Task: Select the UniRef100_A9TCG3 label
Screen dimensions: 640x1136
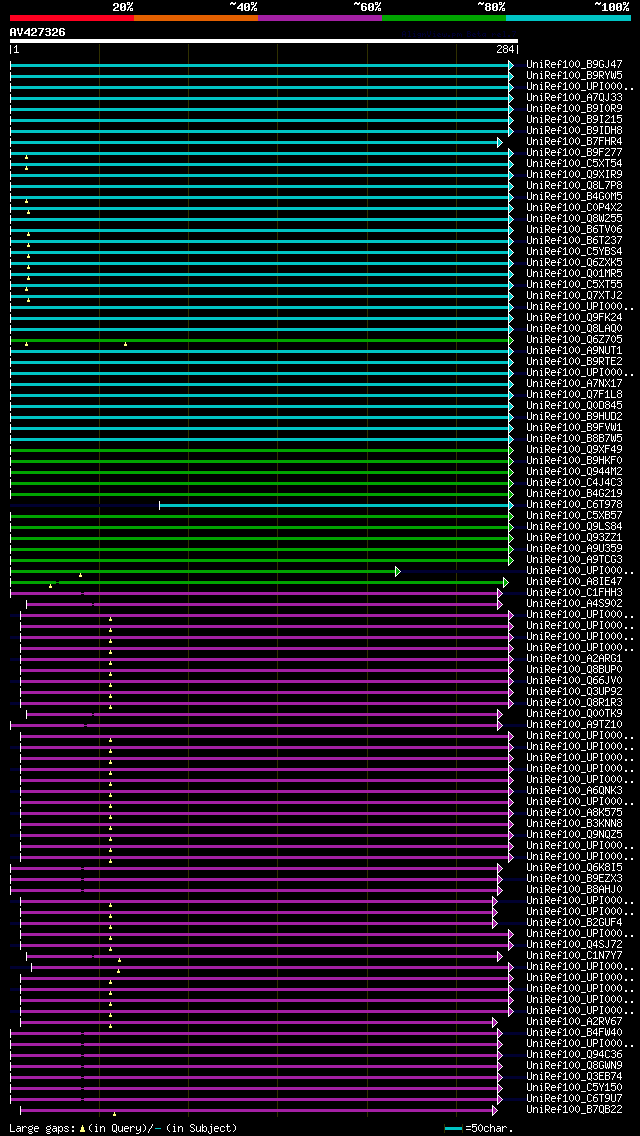Action: tap(574, 559)
